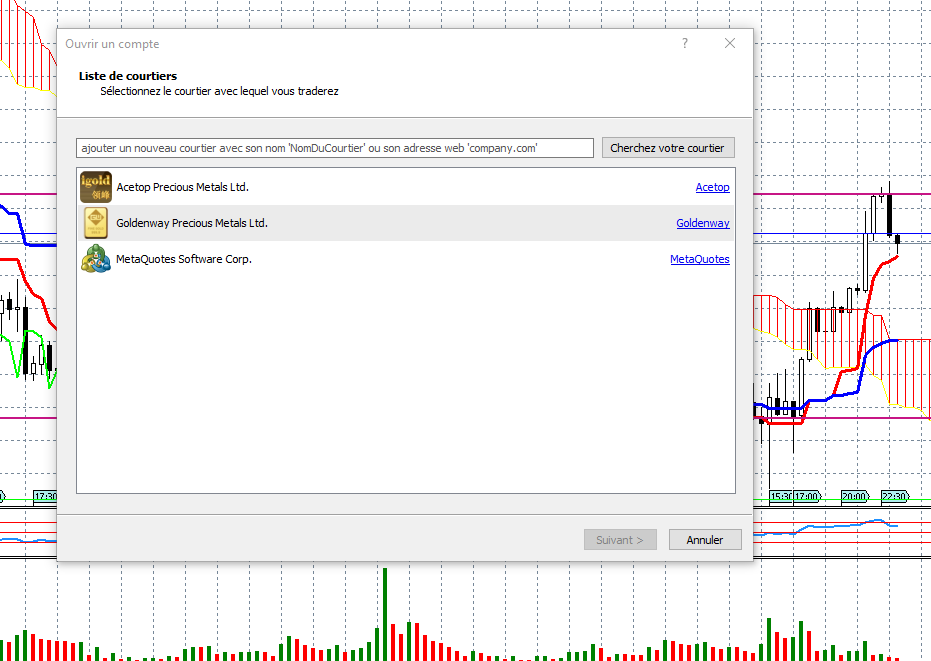Click the 17:00 time marker on the chart

pyautogui.click(x=807, y=496)
